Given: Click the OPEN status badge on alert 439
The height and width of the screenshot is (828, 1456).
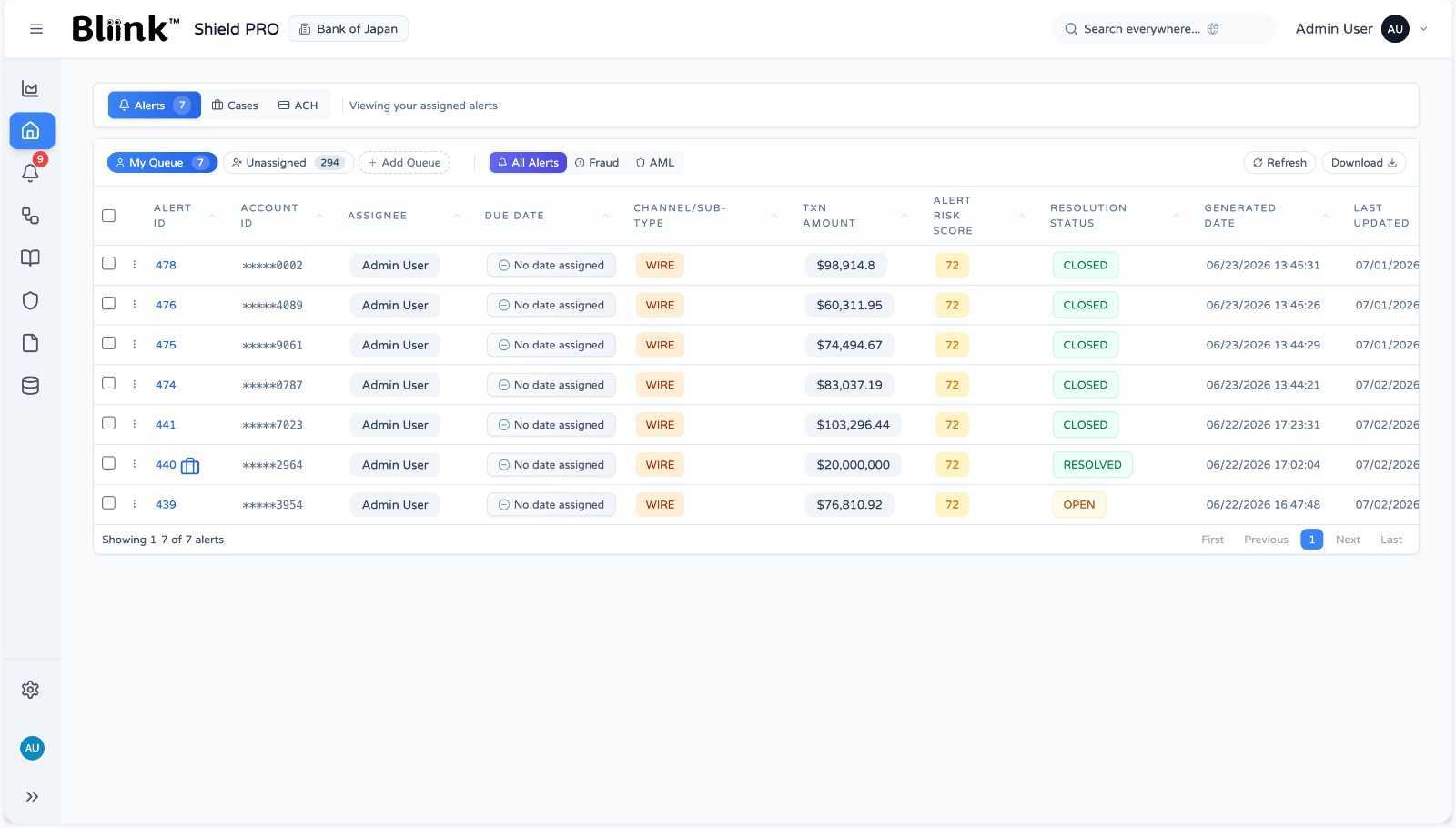Looking at the screenshot, I should point(1079,505).
